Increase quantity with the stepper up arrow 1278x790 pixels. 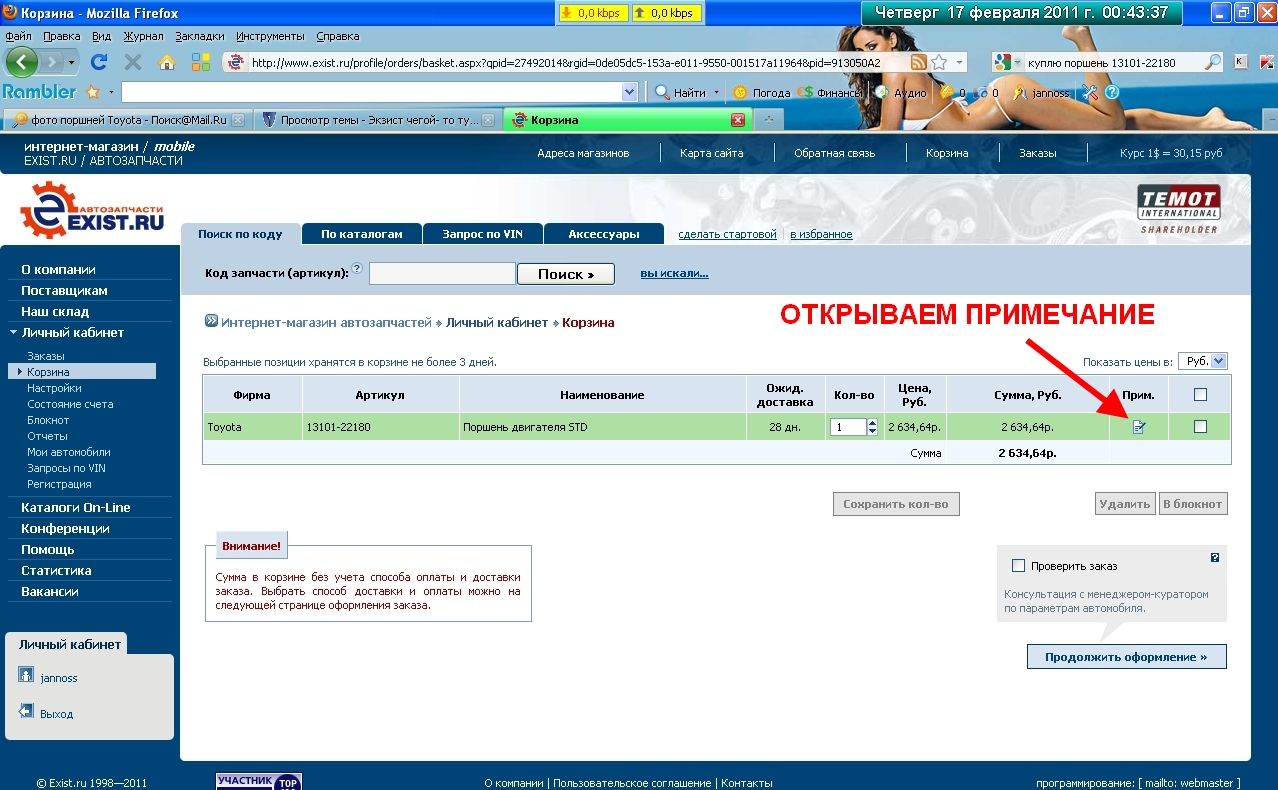click(872, 422)
